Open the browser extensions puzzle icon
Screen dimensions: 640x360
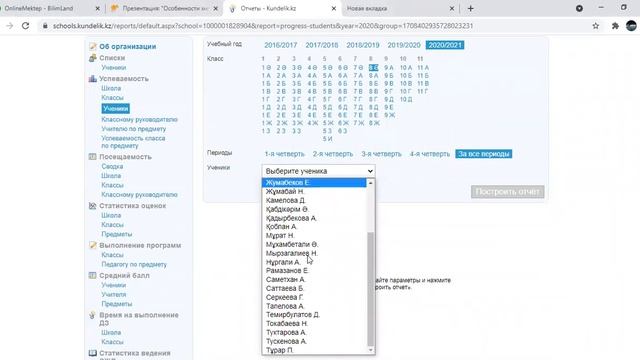point(615,26)
